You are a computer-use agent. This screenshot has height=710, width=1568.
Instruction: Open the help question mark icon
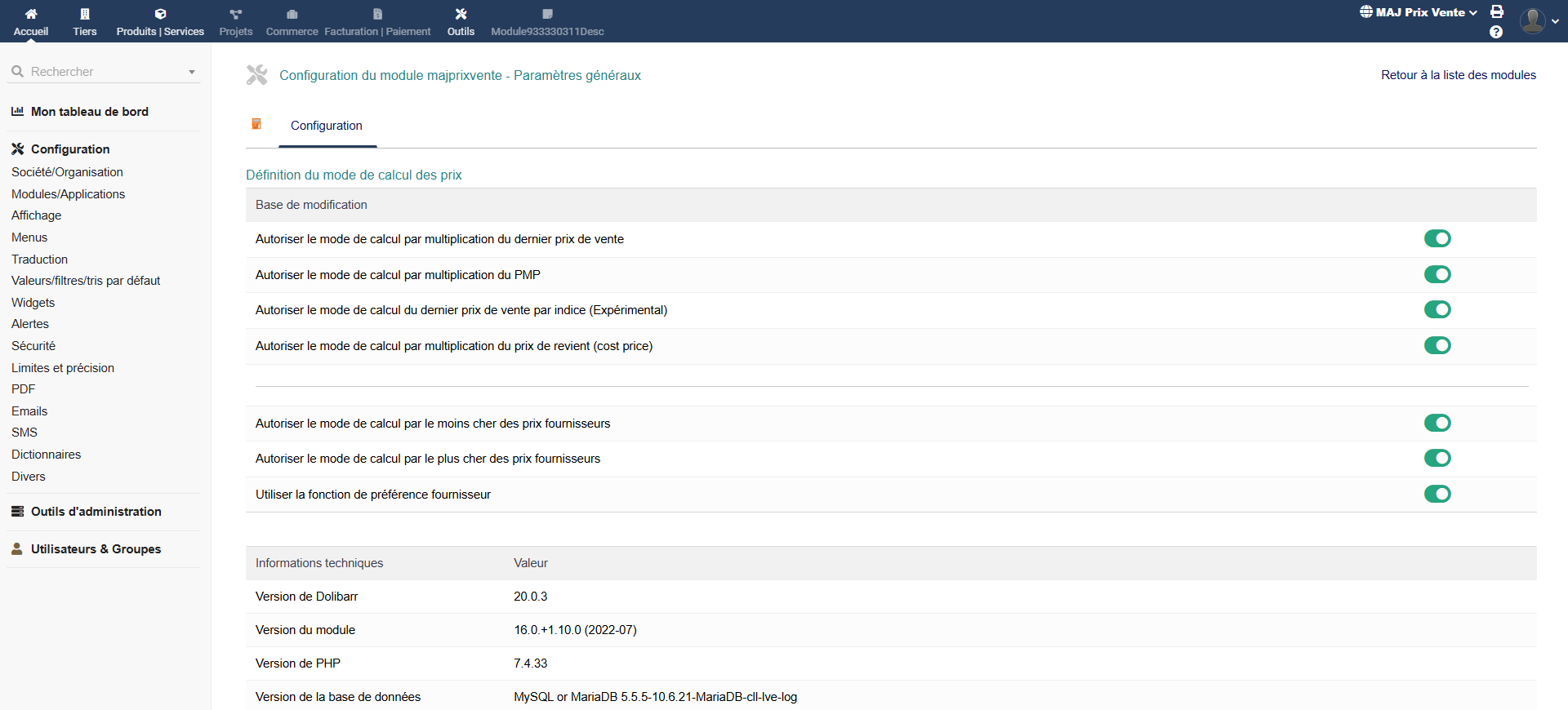1496,32
